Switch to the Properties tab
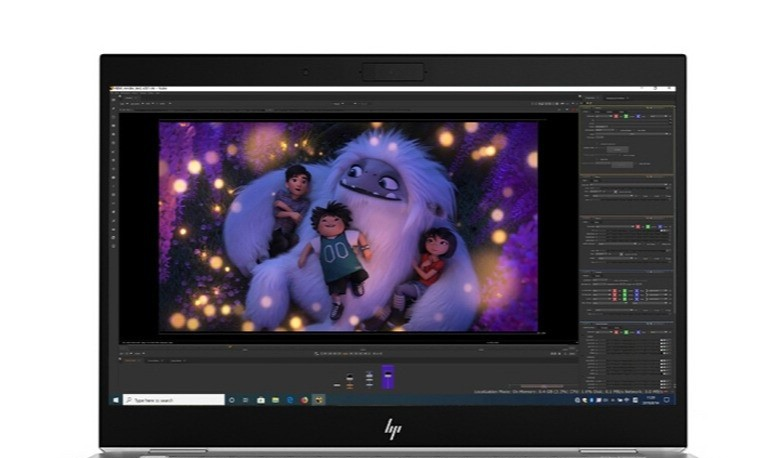 [590, 98]
